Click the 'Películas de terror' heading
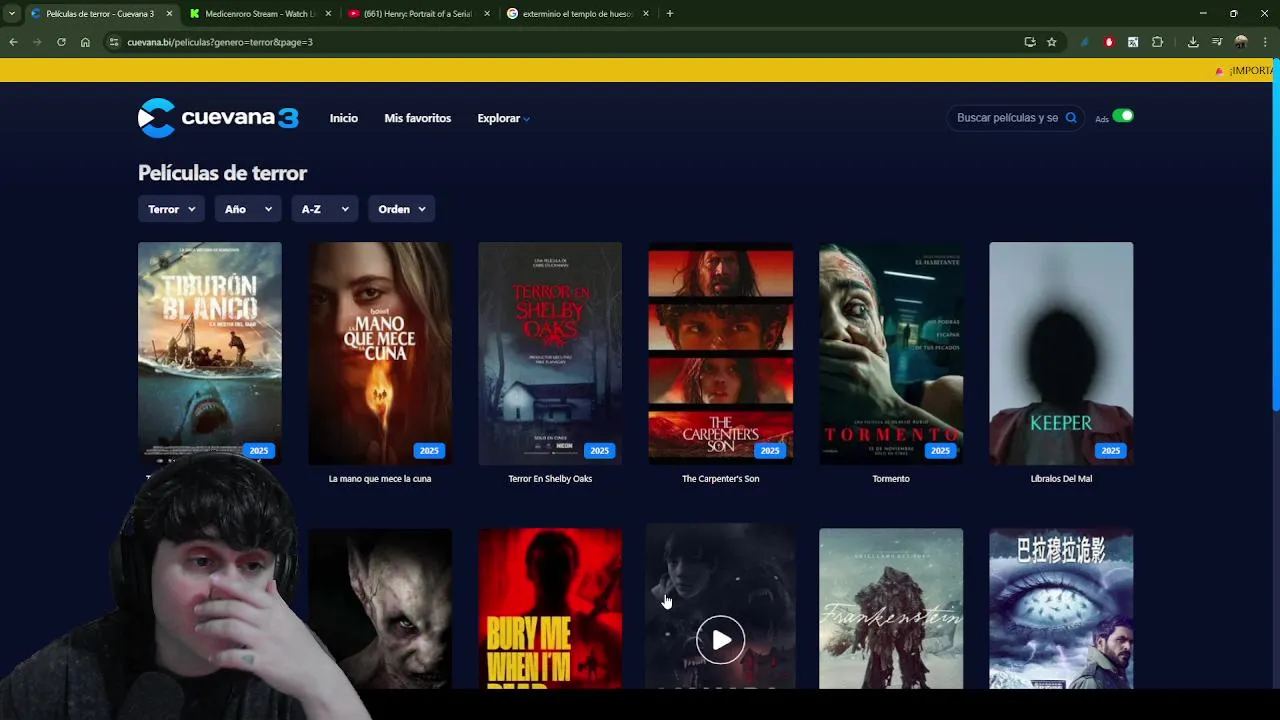The image size is (1280, 720). point(222,173)
